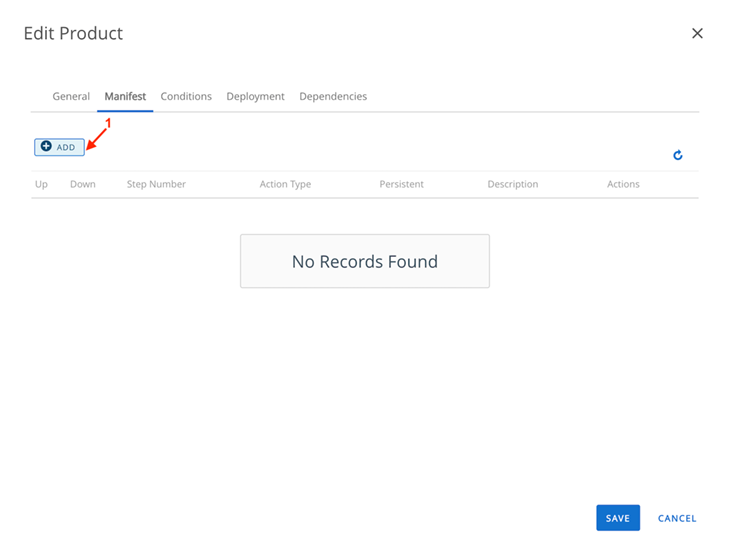The image size is (730, 555).
Task: Click the Action Type column header
Action: tap(285, 184)
